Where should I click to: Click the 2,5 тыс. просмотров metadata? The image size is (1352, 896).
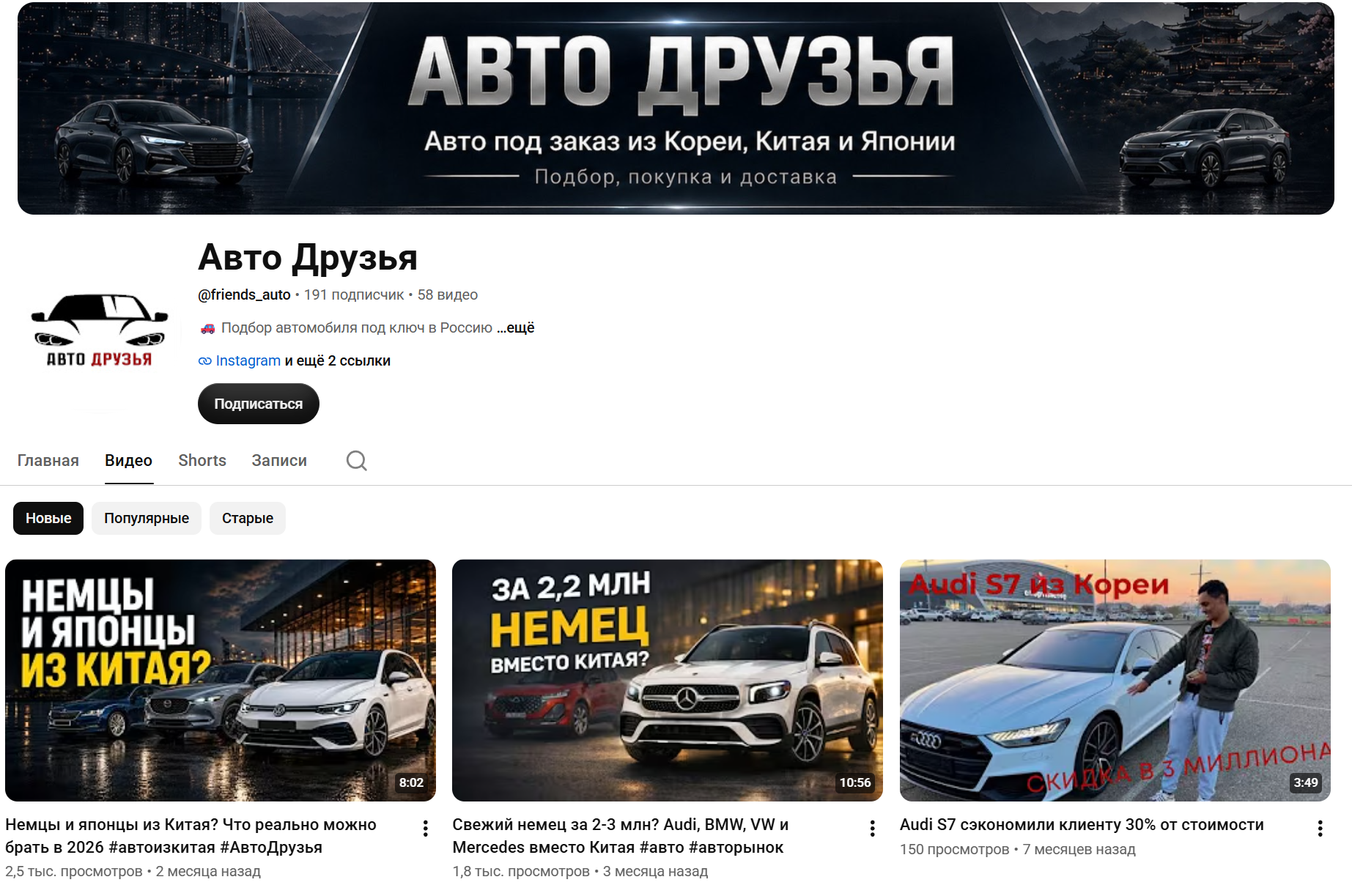click(74, 871)
